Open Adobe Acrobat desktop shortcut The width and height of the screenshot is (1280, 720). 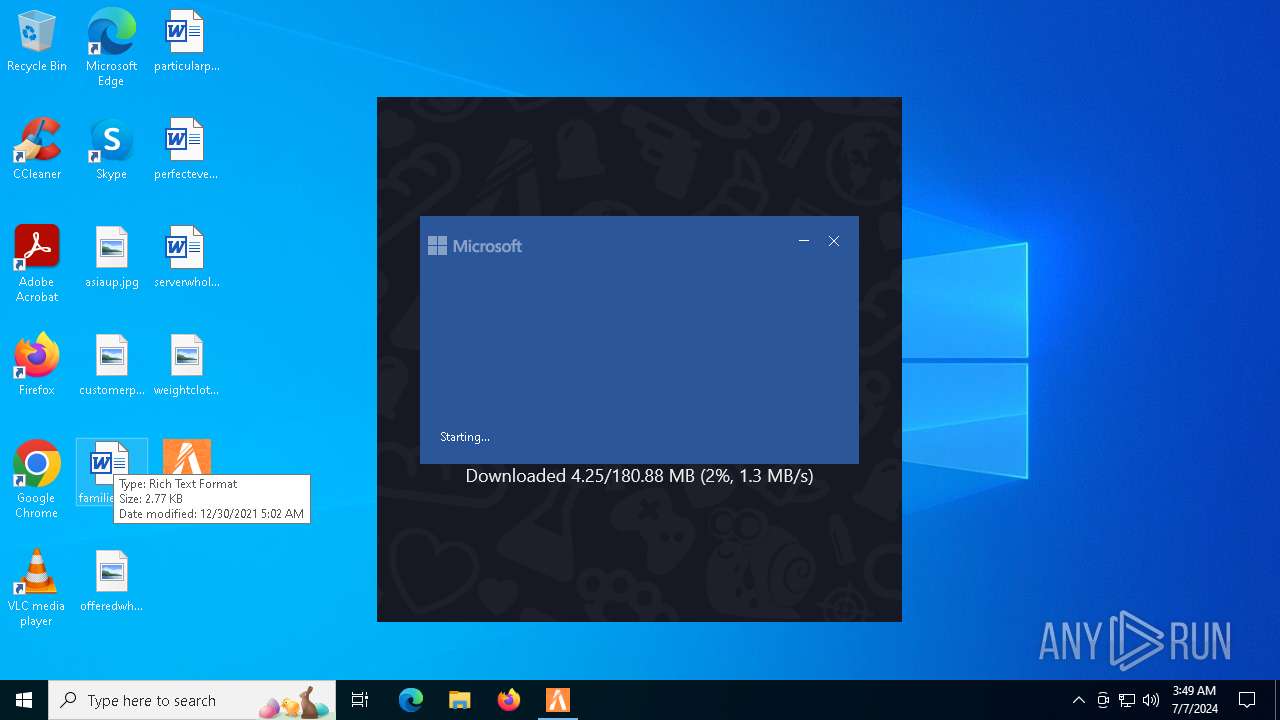(37, 264)
